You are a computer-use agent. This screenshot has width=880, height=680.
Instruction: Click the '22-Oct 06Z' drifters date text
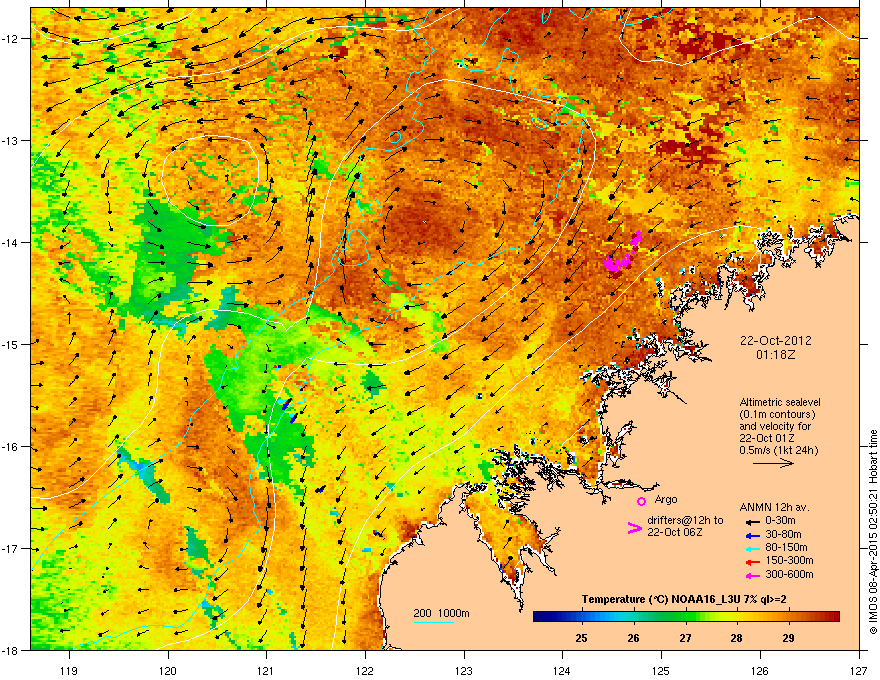675,532
